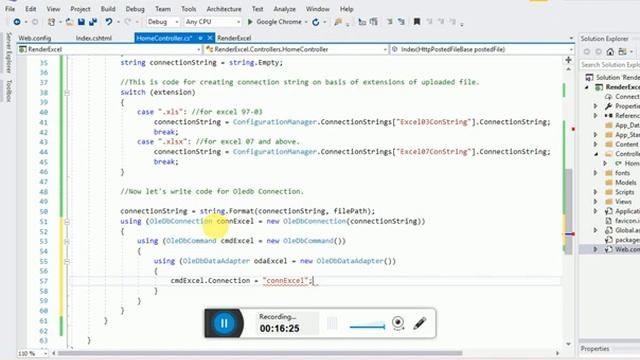Click the vertical scrollbar thumb of the editor
Image resolution: width=640 pixels, height=360 pixels.
[x=568, y=211]
